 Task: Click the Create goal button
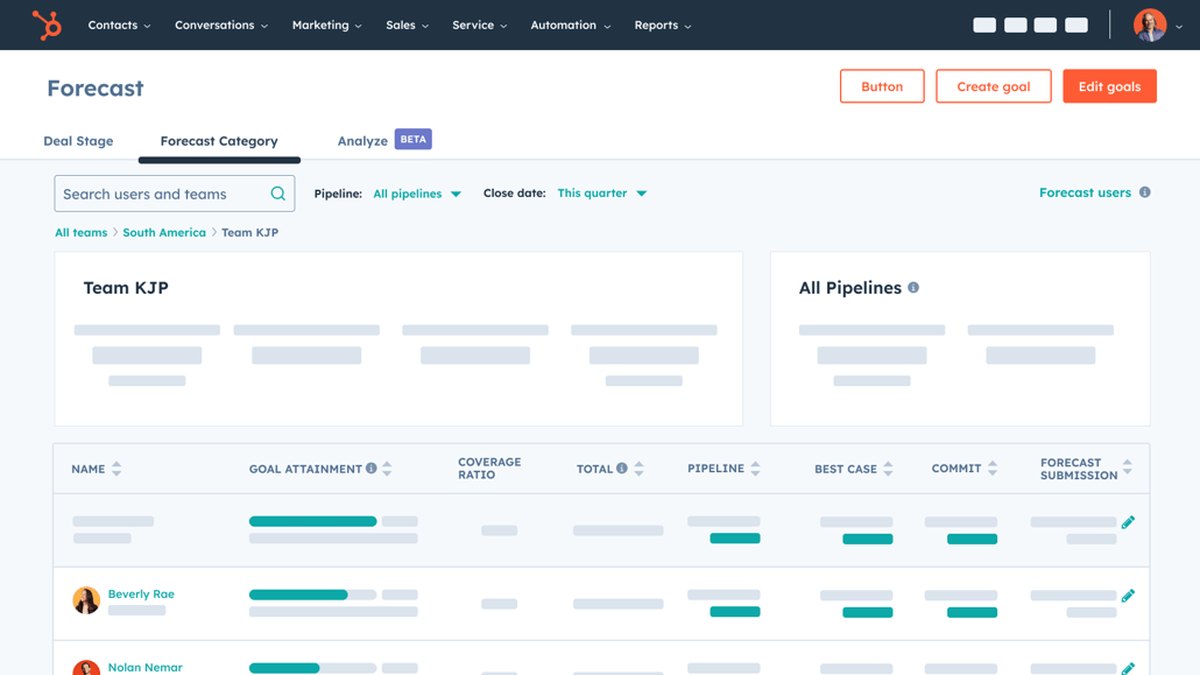(993, 86)
